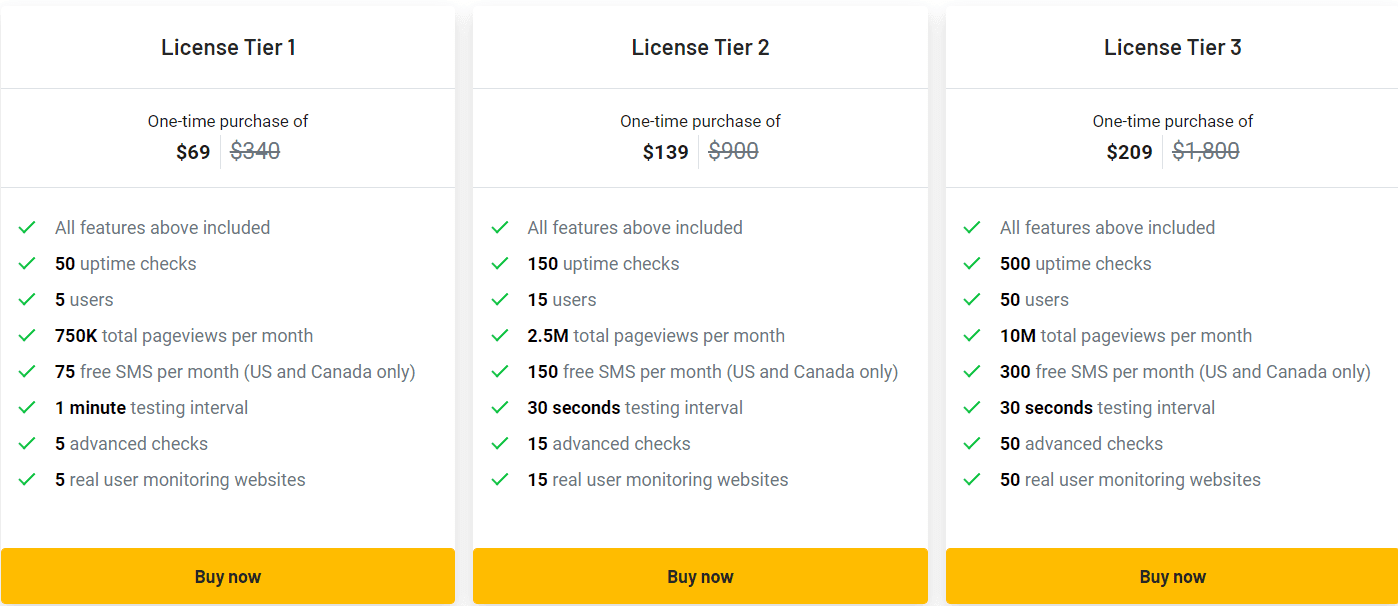Click the checkmark next to All features above included in Tier 1
The height and width of the screenshot is (606, 1398).
27,227
